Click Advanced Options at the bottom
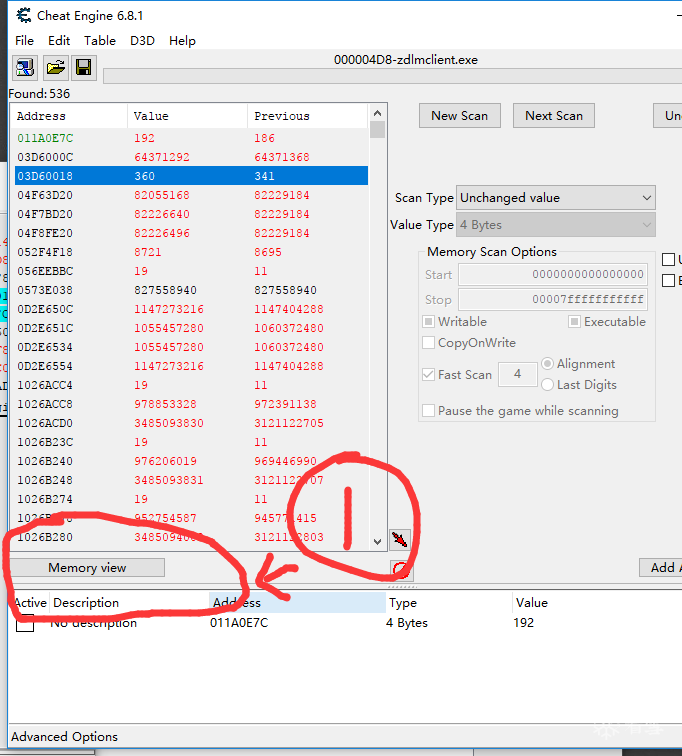Viewport: 682px width, 756px height. pyautogui.click(x=64, y=737)
